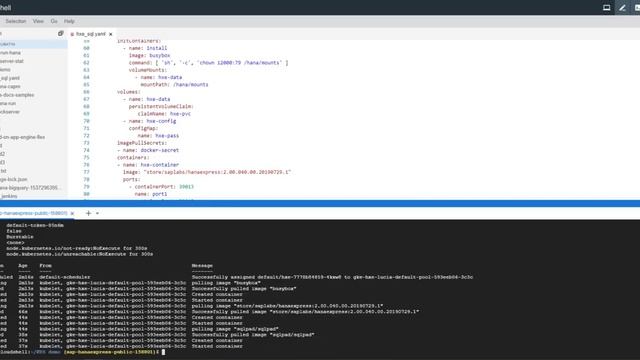Click the 'claimName: hxe-pvc' line
This screenshot has height=360, width=640.
(x=164, y=114)
